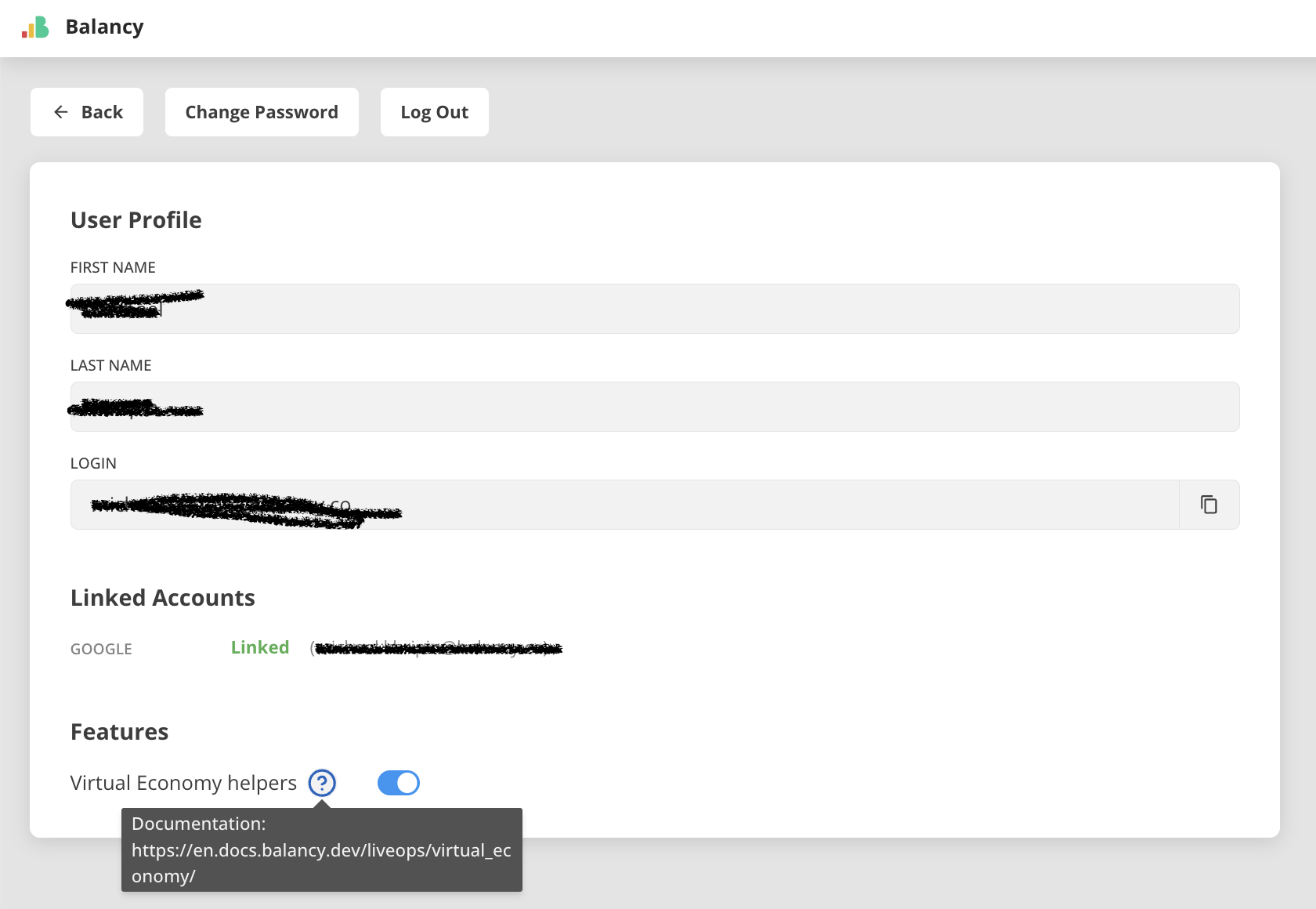Click the GOOGLE linked account label
The height and width of the screenshot is (909, 1316).
tap(101, 649)
